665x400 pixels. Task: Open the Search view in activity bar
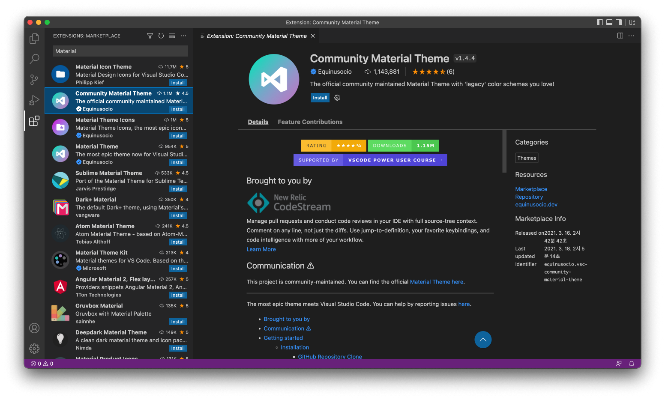tap(34, 59)
